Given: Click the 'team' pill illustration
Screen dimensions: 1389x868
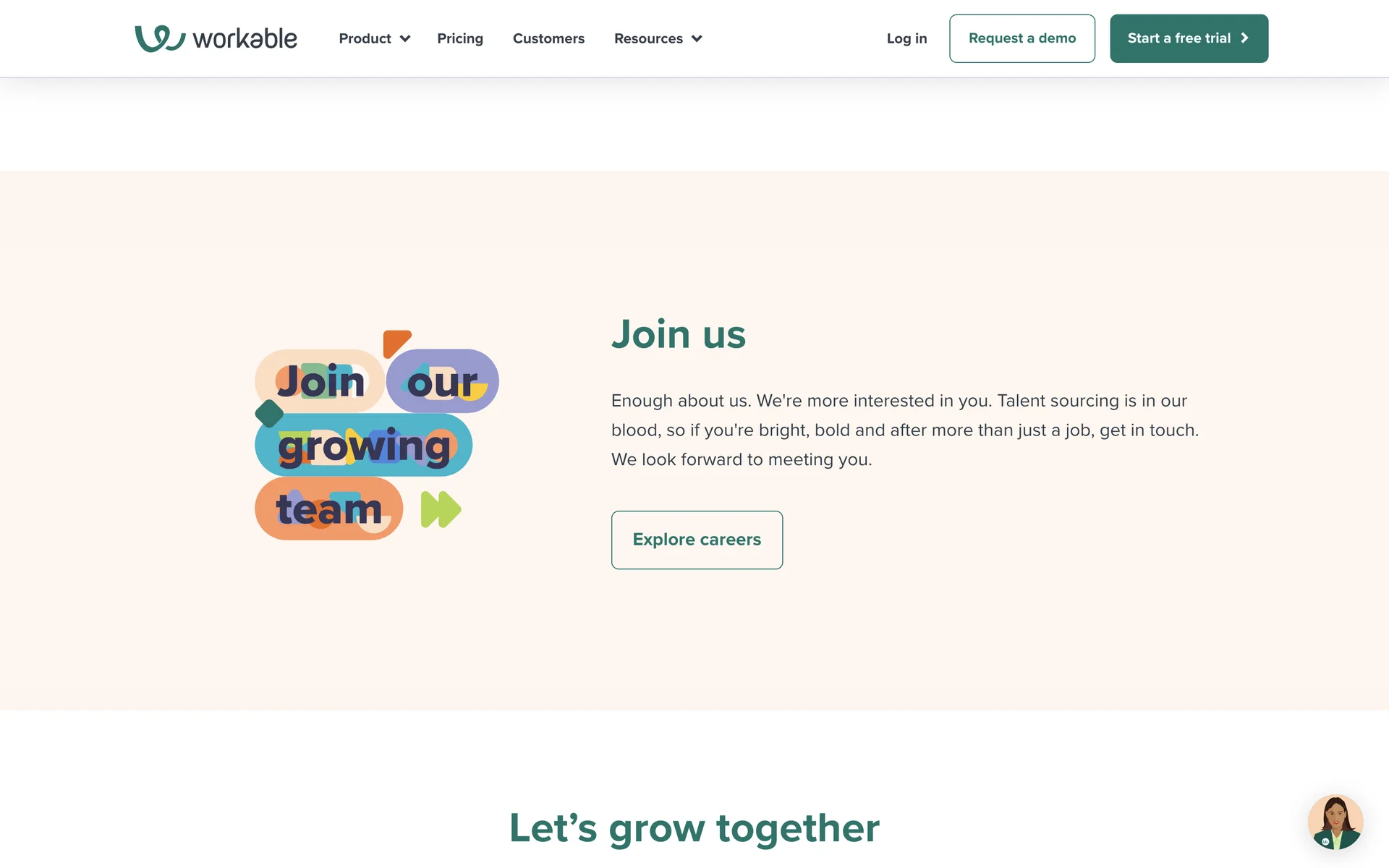Looking at the screenshot, I should point(328,509).
